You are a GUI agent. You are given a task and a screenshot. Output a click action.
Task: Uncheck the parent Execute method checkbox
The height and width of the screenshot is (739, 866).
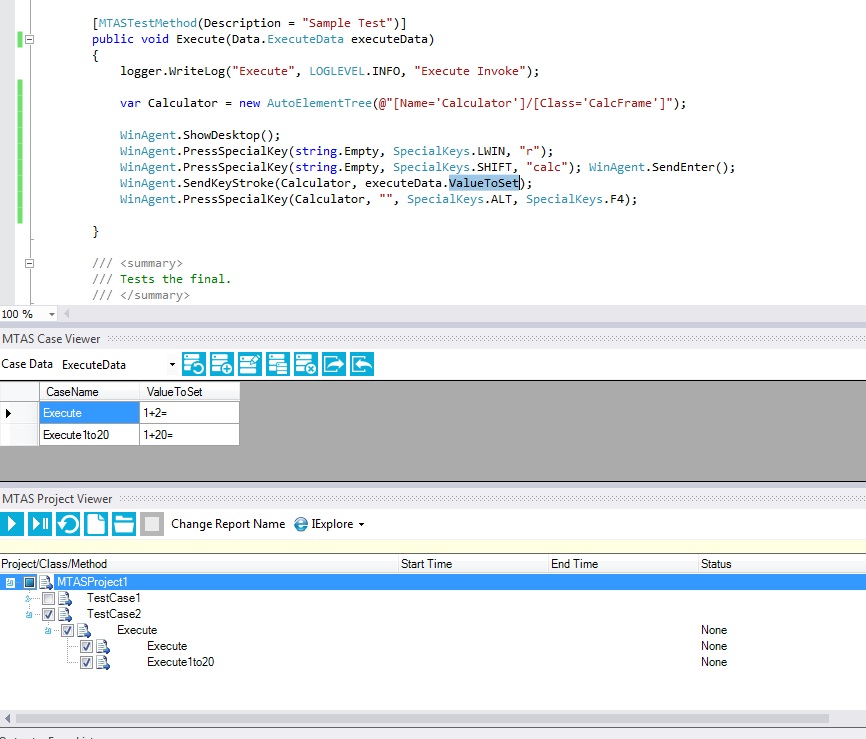pos(67,630)
